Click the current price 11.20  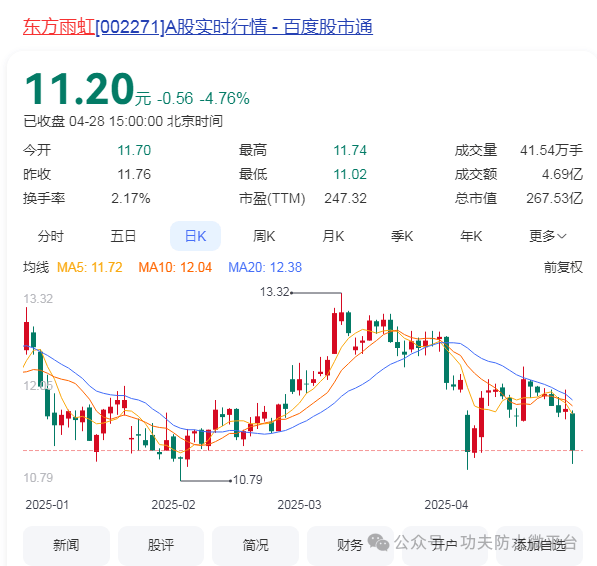(x=80, y=89)
